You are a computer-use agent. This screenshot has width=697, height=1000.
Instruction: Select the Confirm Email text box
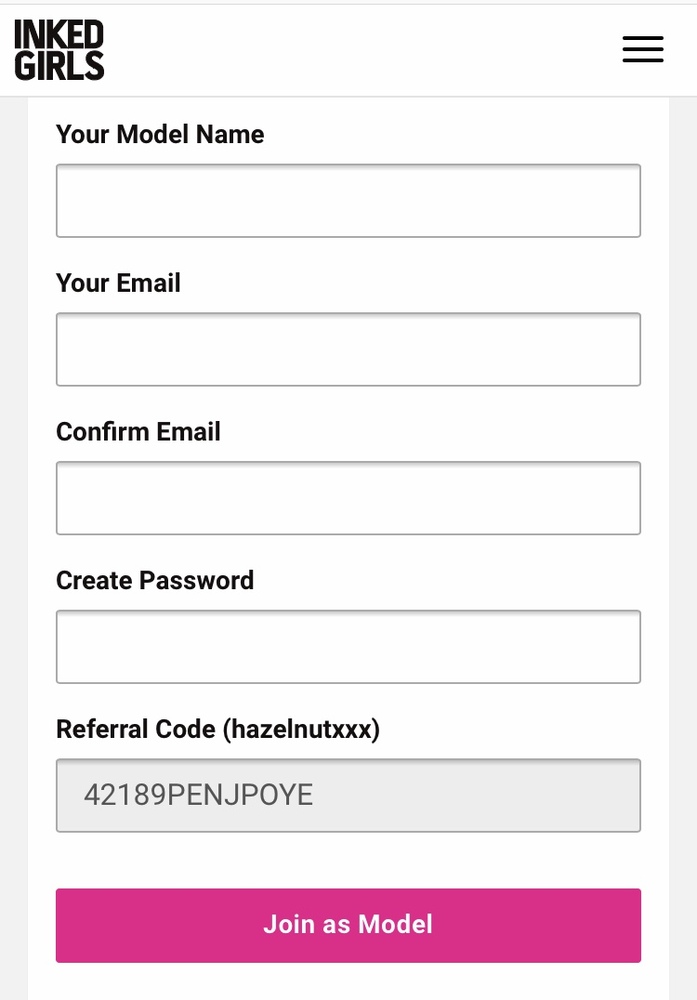tap(348, 498)
